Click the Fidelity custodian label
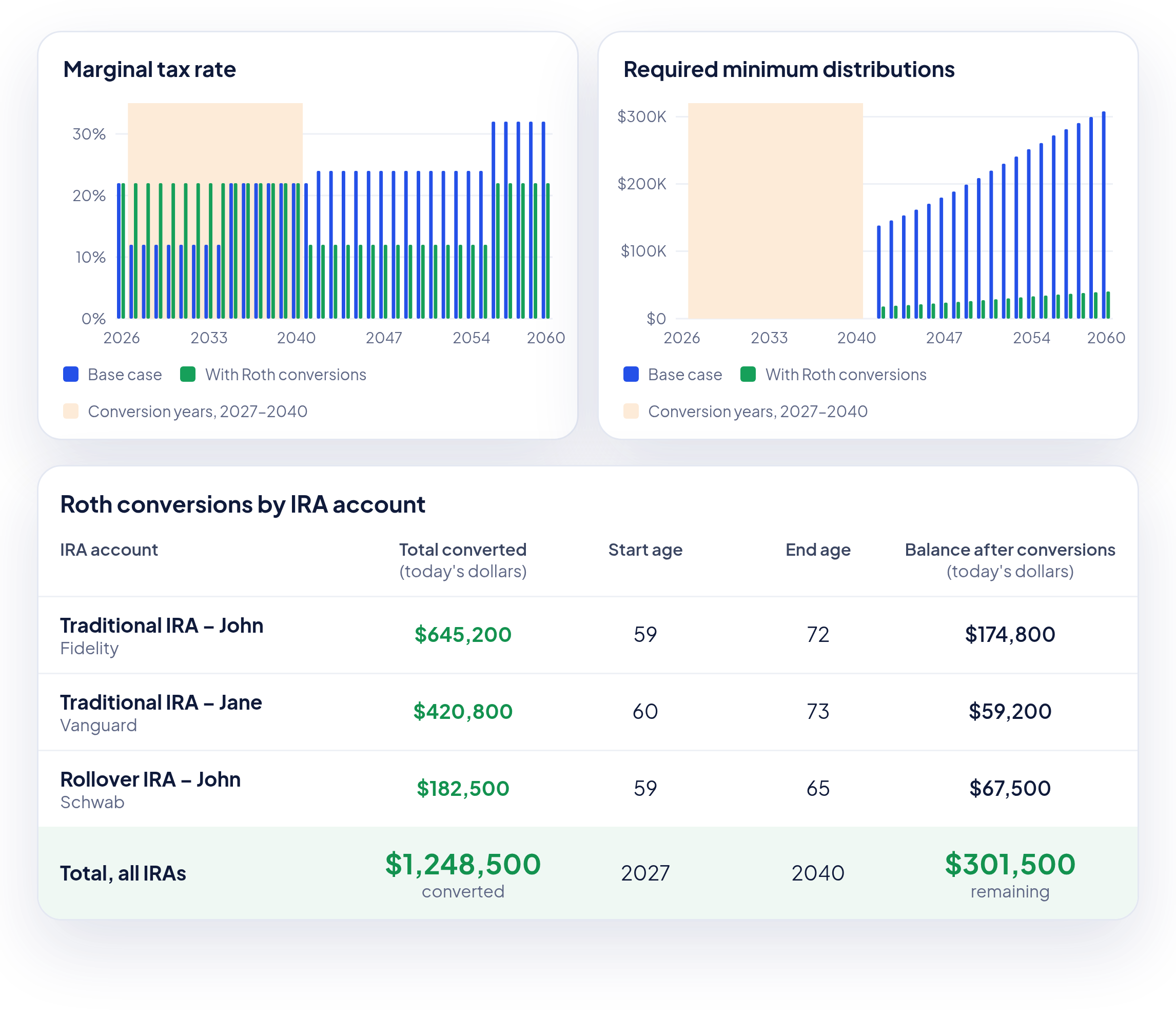 point(89,648)
